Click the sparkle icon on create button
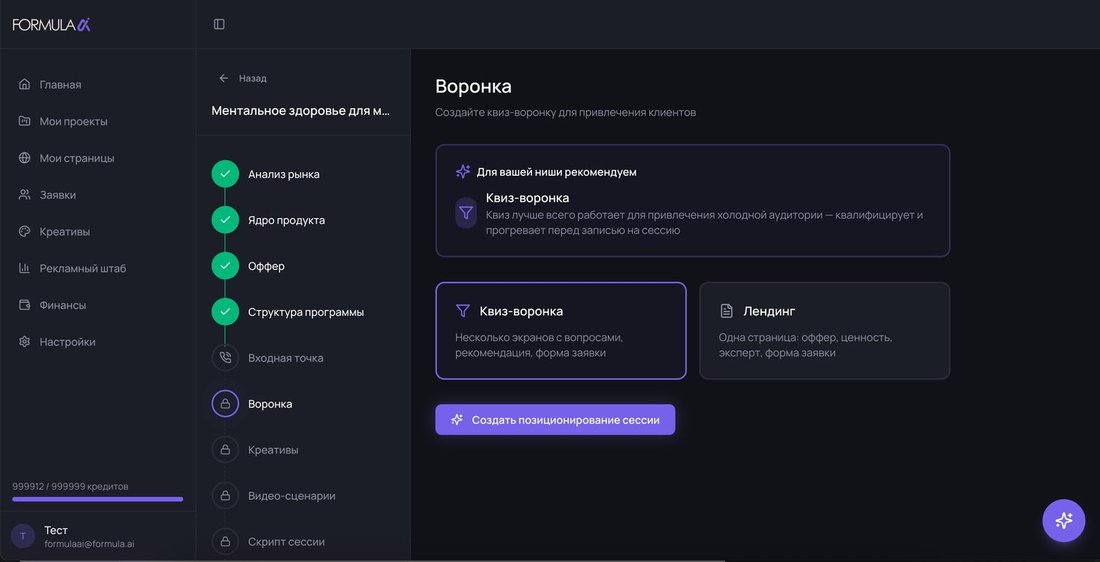Image resolution: width=1100 pixels, height=562 pixels. (457, 420)
